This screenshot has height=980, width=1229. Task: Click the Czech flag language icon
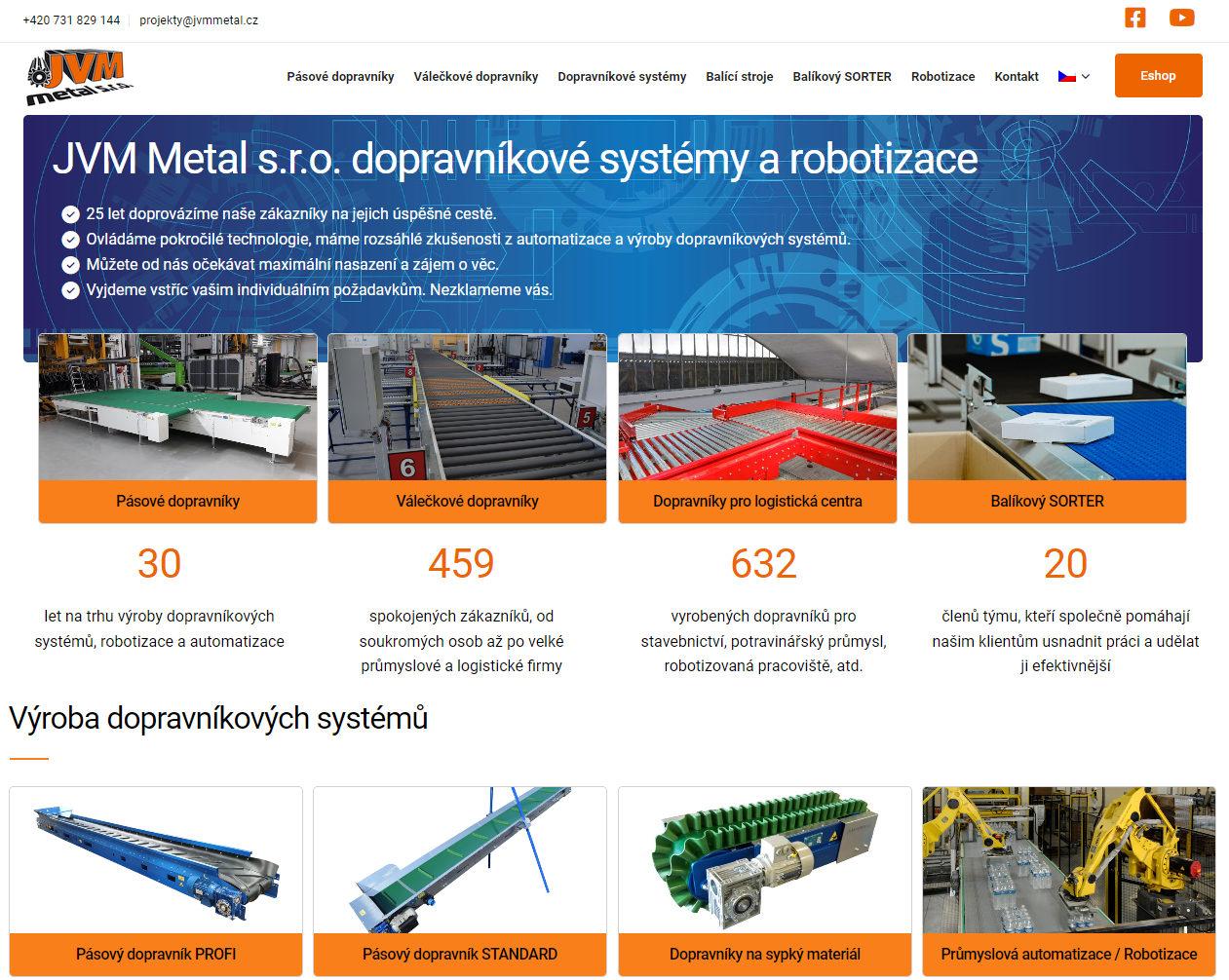tap(1066, 76)
